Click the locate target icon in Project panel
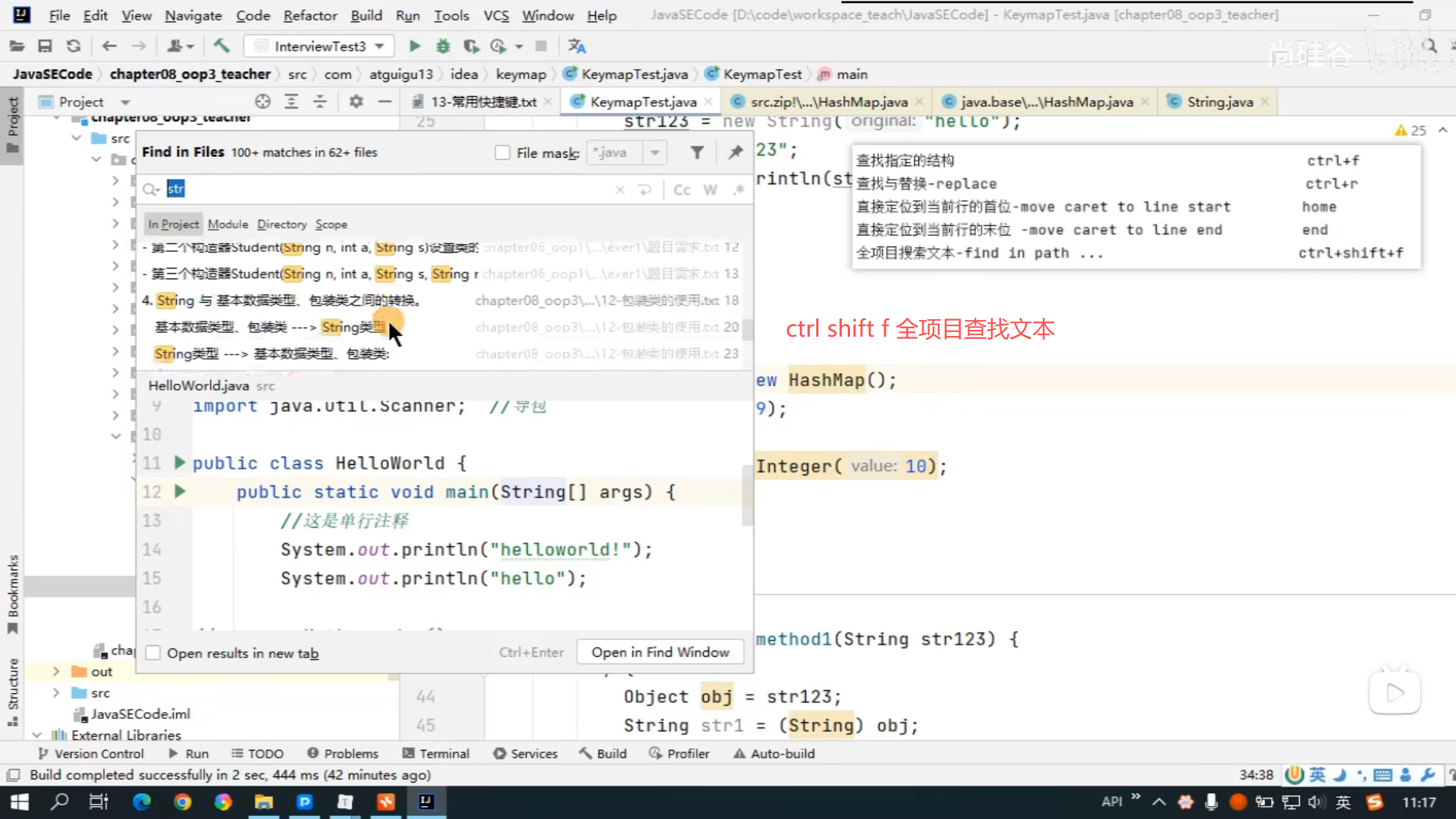Screen dimensions: 1456x819 (262, 102)
